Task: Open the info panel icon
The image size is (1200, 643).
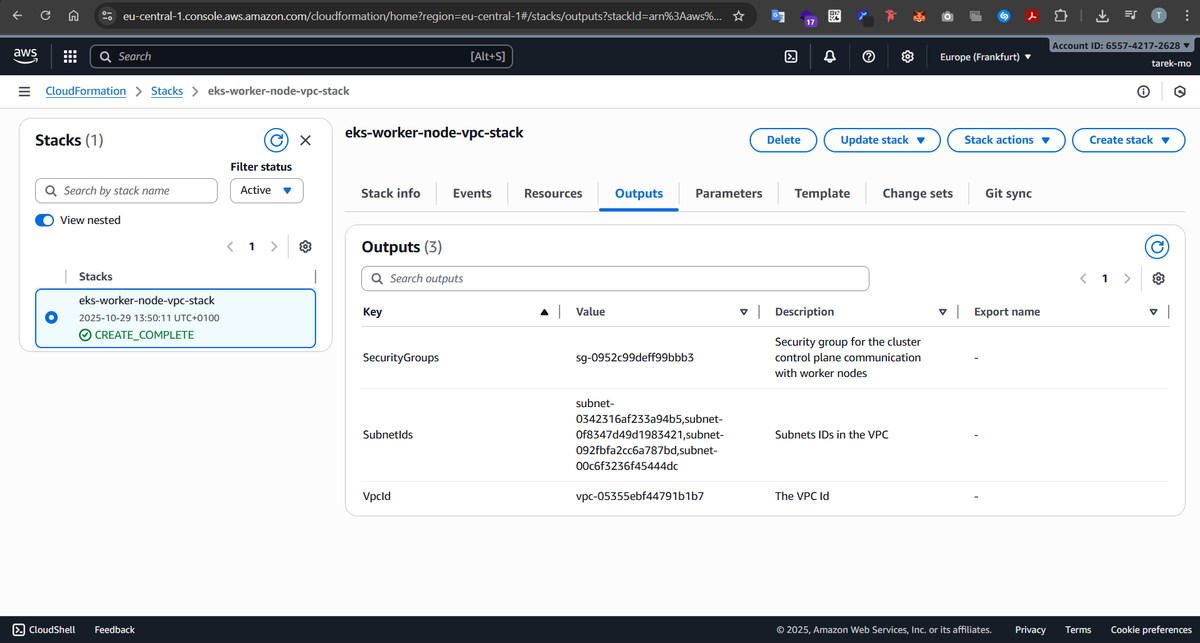Action: (x=1143, y=91)
